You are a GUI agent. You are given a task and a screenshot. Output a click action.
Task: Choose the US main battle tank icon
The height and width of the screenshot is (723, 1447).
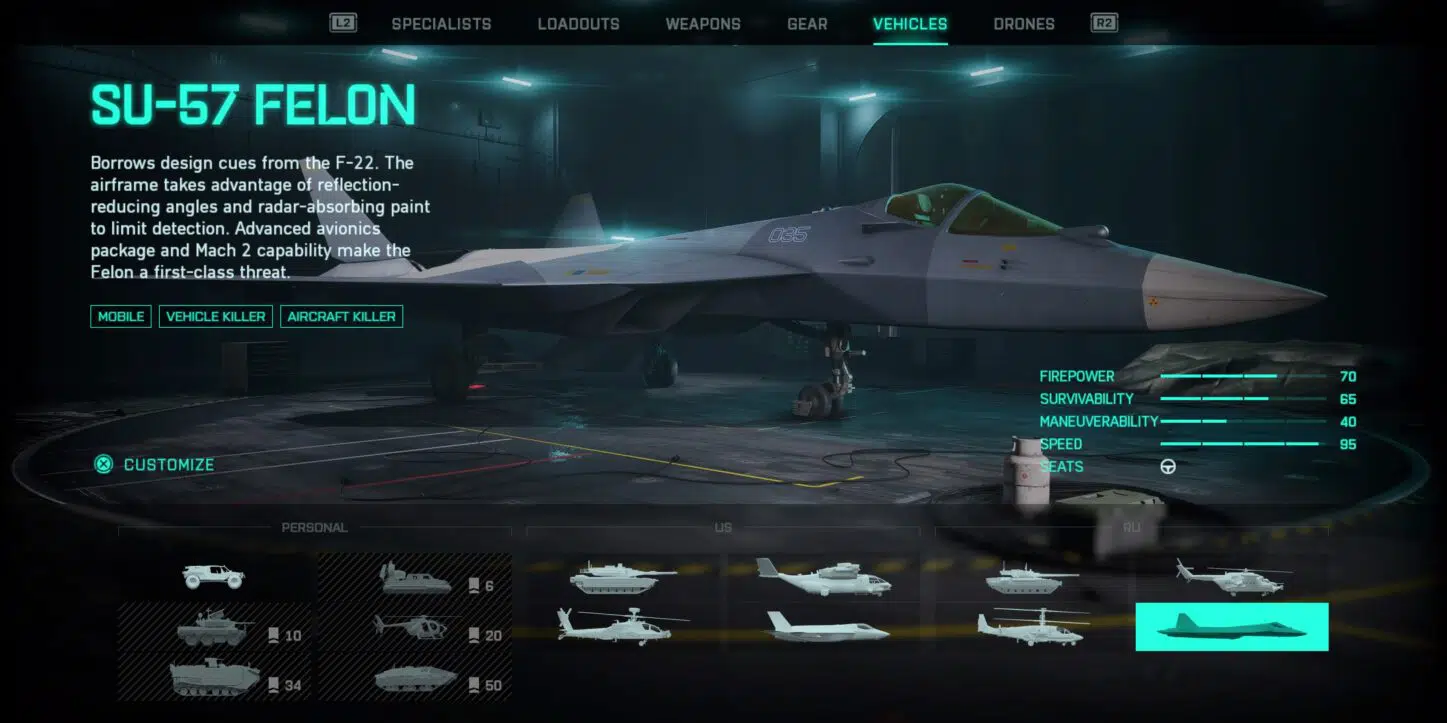(622, 577)
